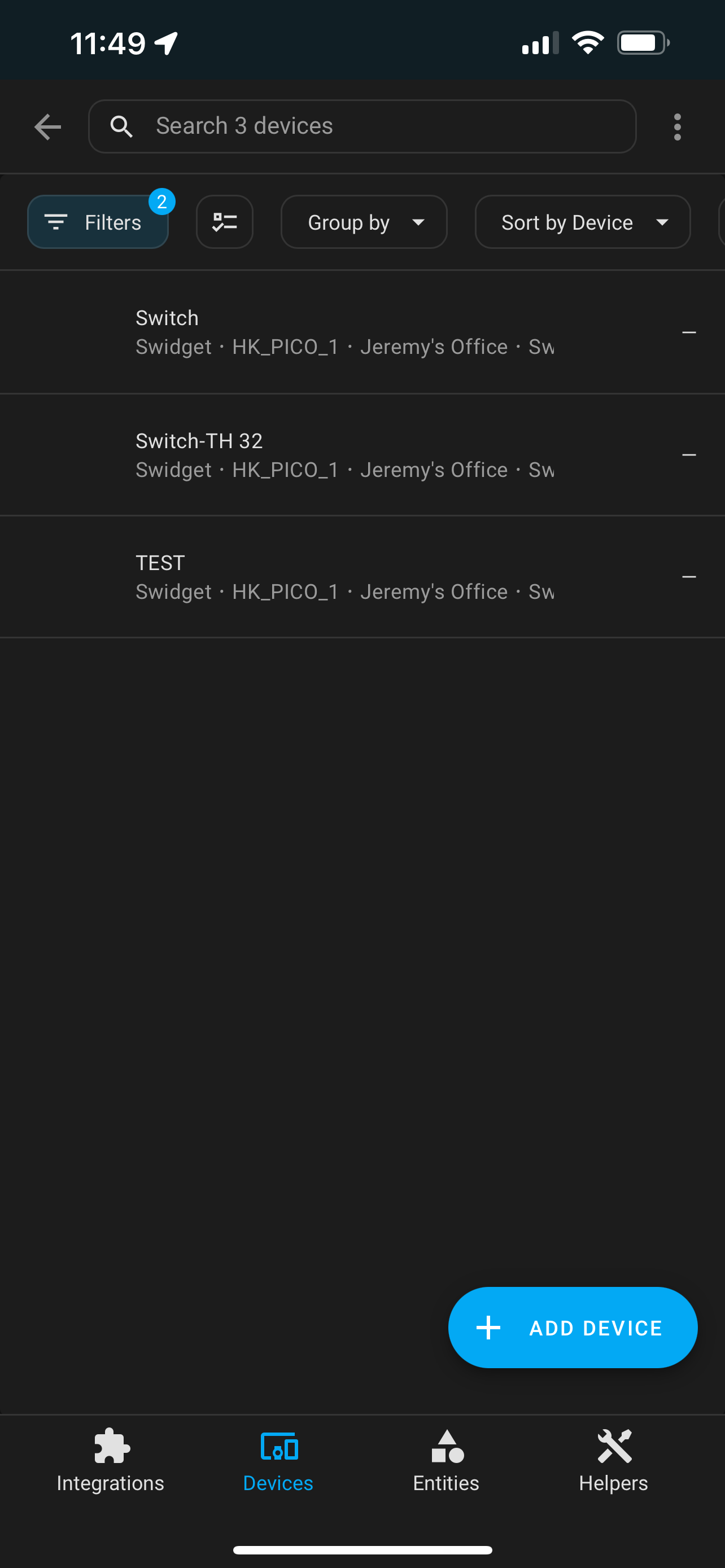Image resolution: width=725 pixels, height=1568 pixels.
Task: Open the TEST device entry
Action: click(362, 577)
